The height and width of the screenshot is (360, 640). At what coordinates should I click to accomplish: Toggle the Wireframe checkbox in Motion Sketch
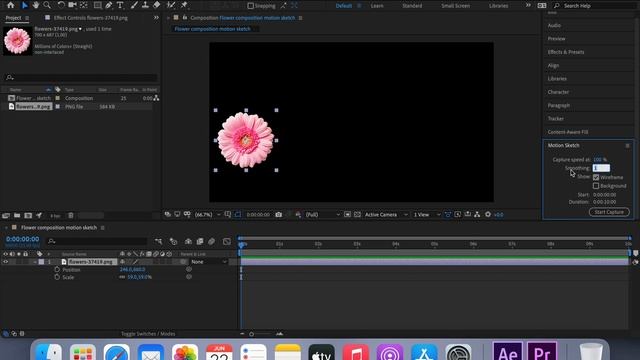coord(596,177)
